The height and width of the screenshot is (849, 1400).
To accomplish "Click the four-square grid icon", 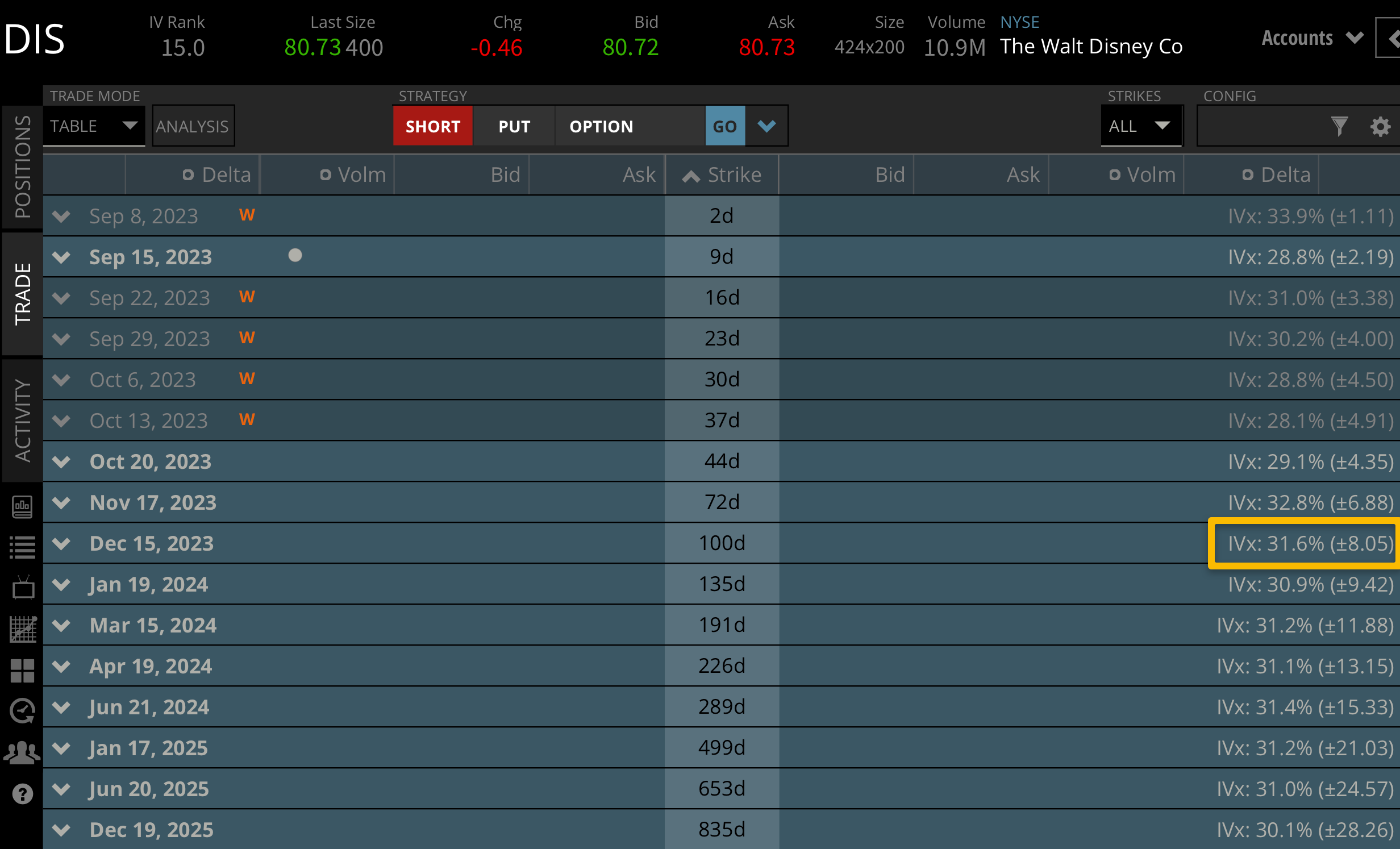I will (x=22, y=671).
